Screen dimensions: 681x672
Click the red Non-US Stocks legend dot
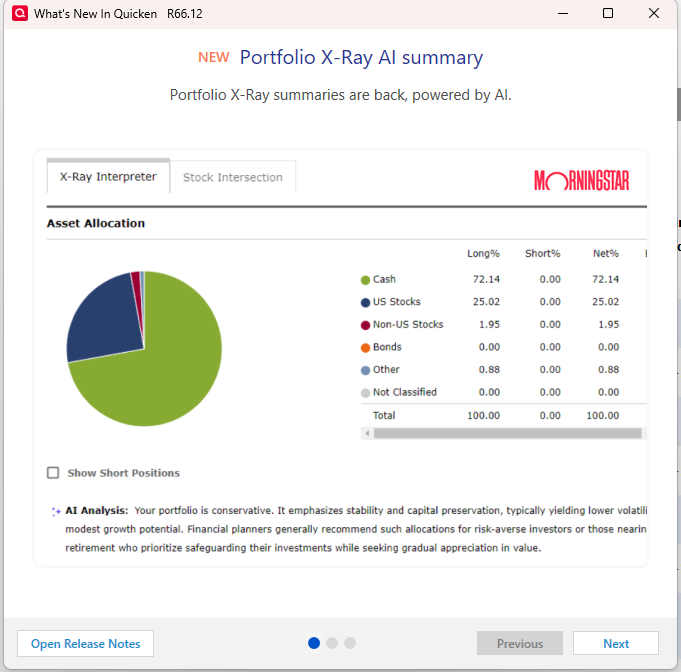click(x=365, y=325)
